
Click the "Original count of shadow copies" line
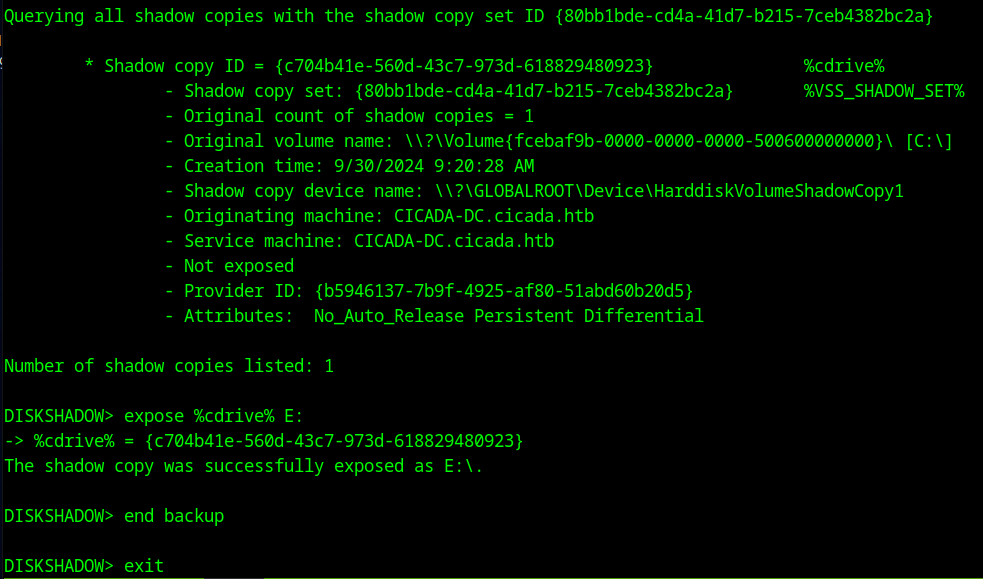358,116
